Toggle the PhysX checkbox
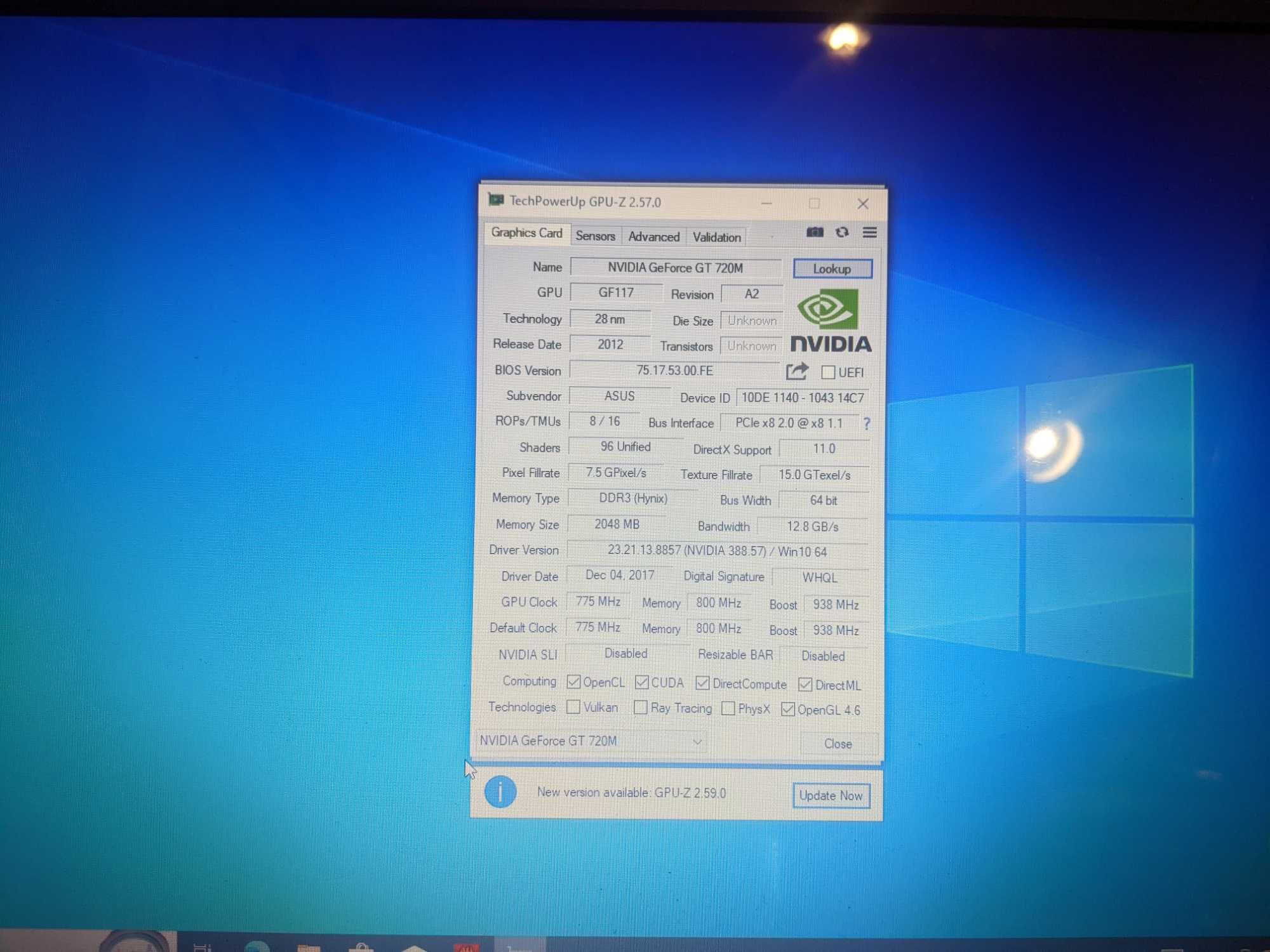This screenshot has height=952, width=1270. (x=728, y=708)
